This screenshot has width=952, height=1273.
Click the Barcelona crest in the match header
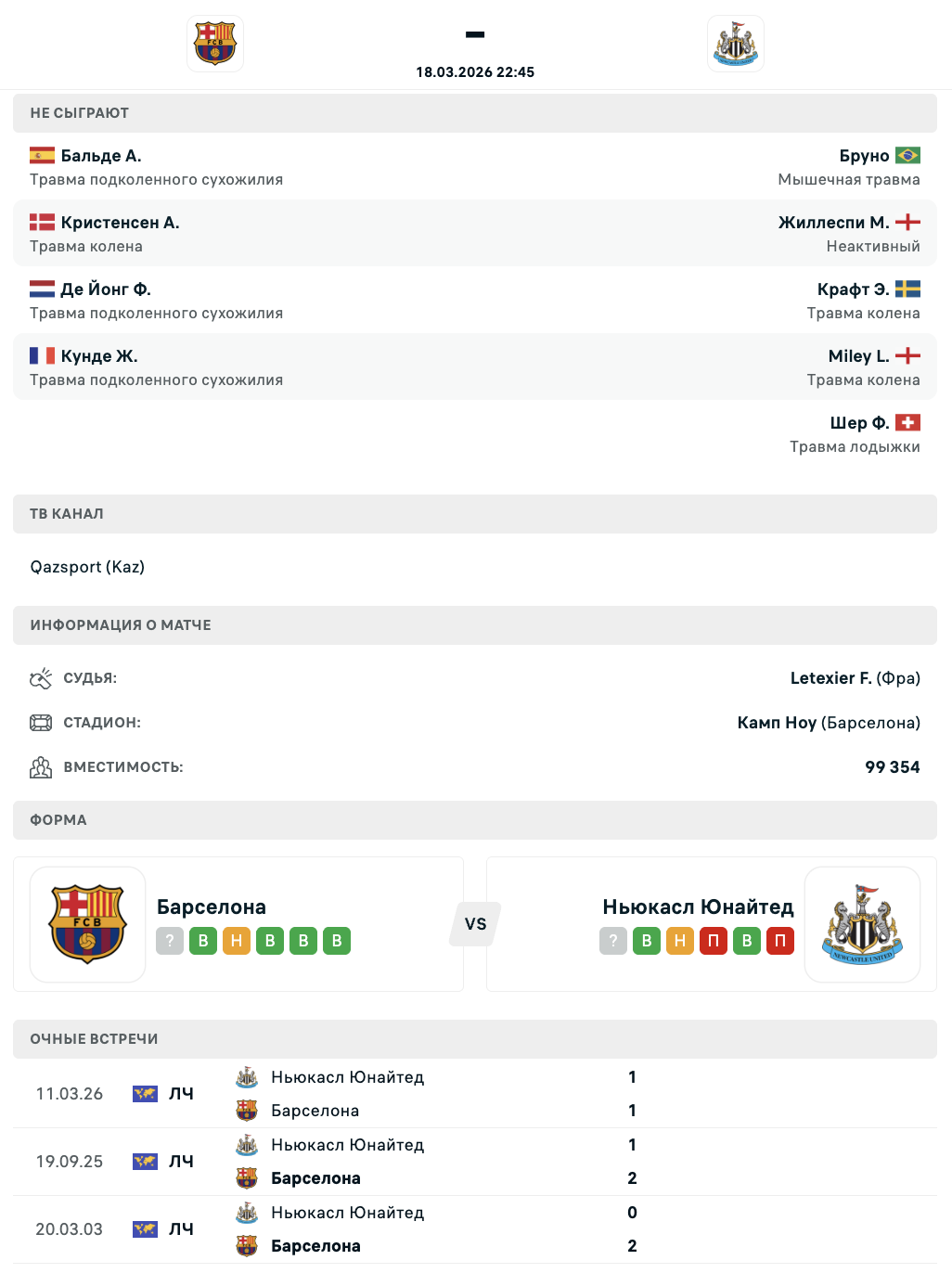(215, 44)
